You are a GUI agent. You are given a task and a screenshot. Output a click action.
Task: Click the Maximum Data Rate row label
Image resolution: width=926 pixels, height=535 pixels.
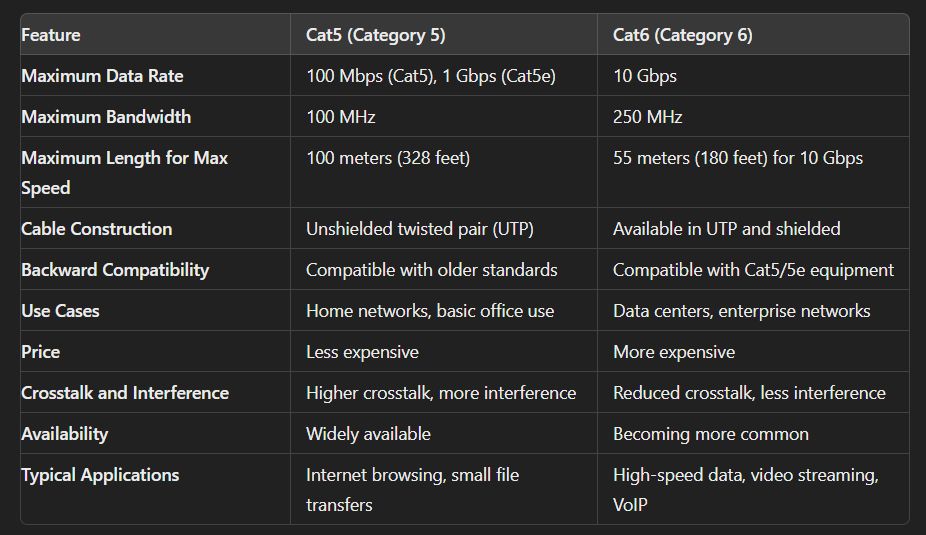[x=102, y=76]
